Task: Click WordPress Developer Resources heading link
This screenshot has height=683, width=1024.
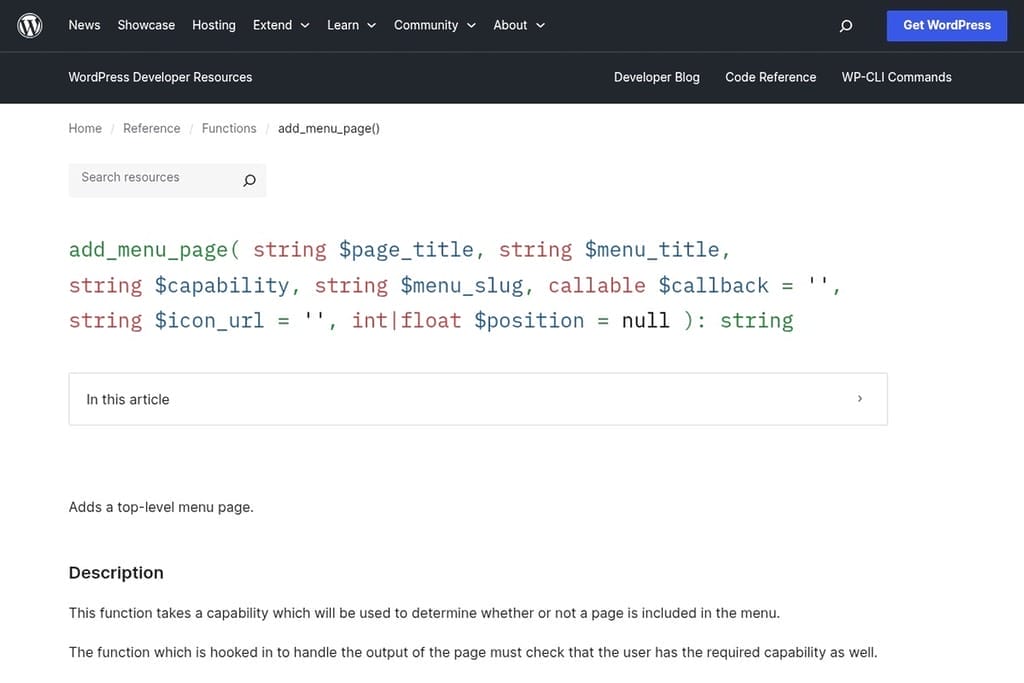Action: [x=160, y=77]
